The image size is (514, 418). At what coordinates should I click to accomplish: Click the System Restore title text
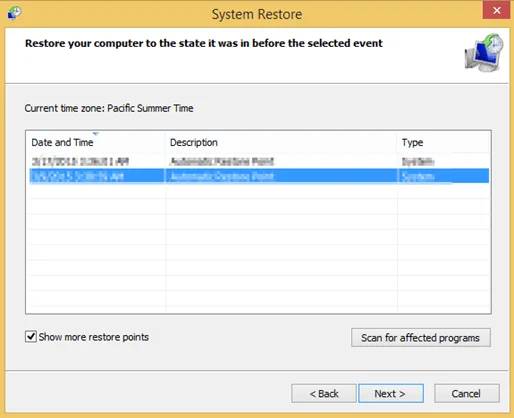coord(257,14)
